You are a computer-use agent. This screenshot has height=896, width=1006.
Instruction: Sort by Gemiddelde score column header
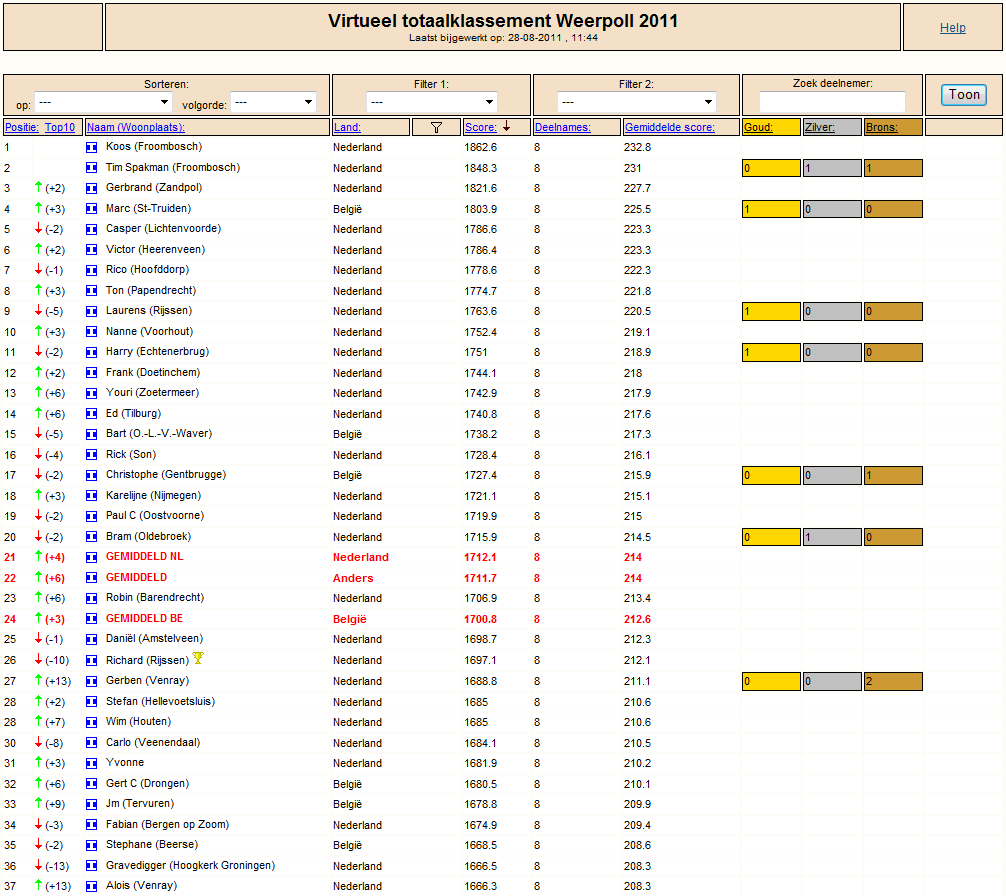click(x=670, y=127)
